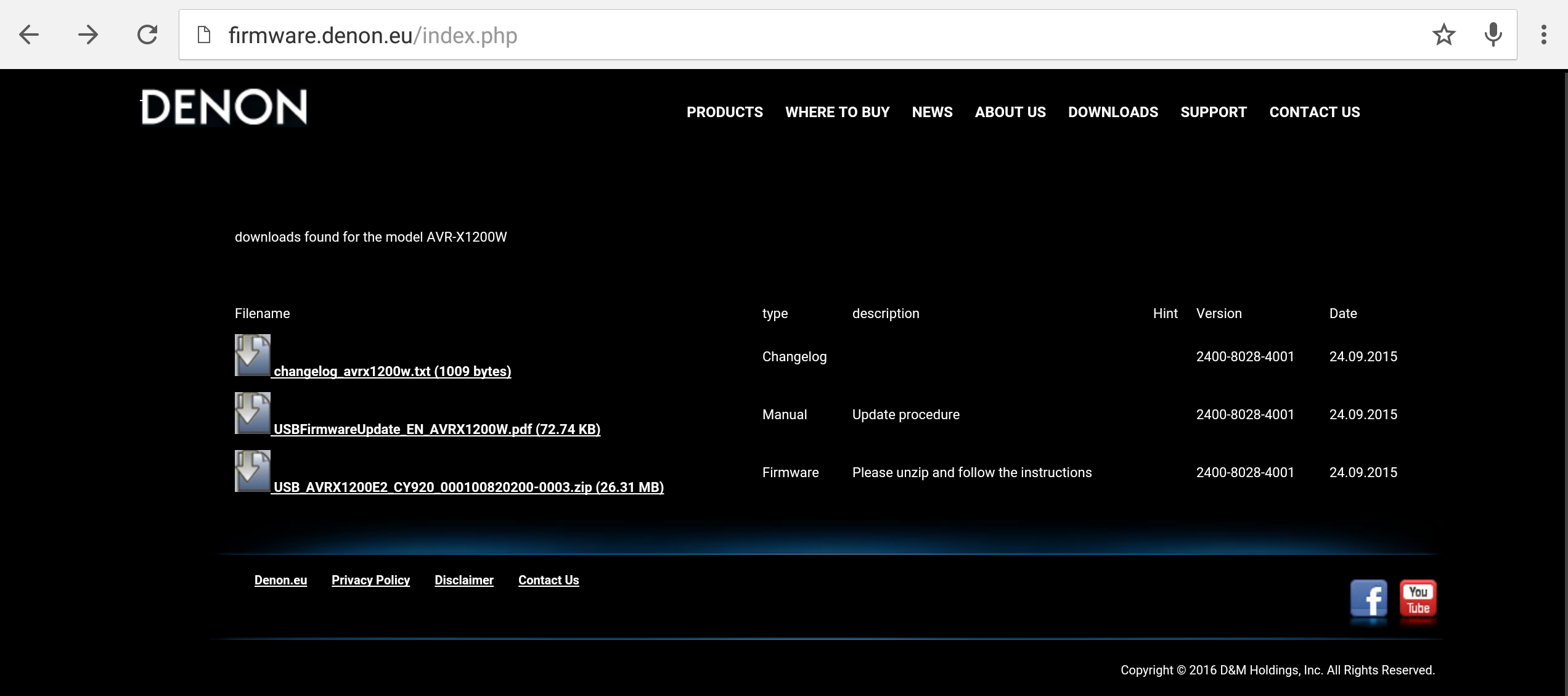Click the Denon logo
Screen dimensions: 1568x696
tap(224, 107)
